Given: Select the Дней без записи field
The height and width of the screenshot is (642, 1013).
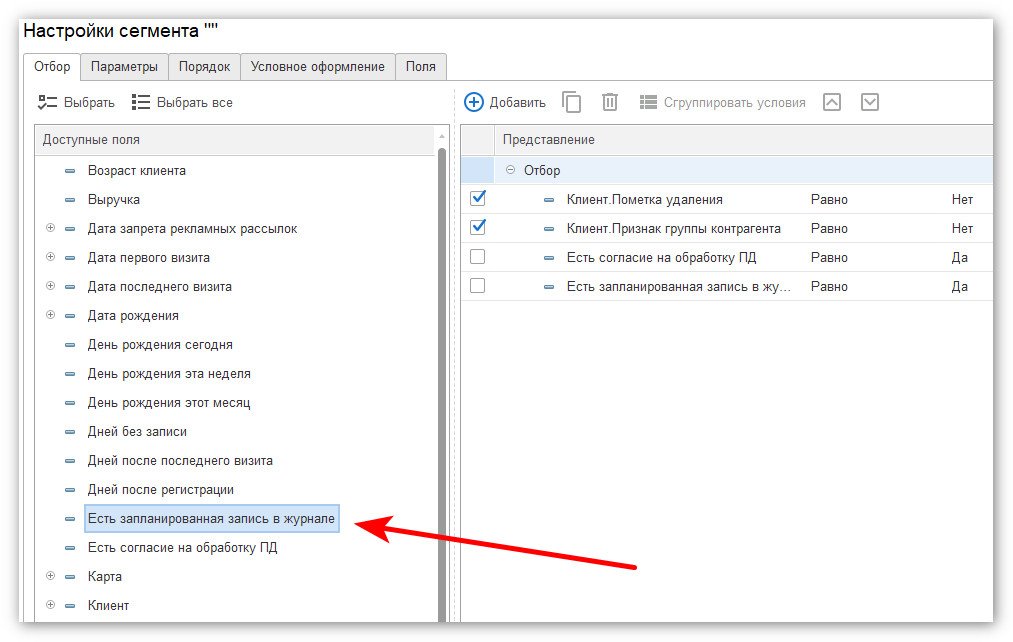Looking at the screenshot, I should (x=137, y=431).
